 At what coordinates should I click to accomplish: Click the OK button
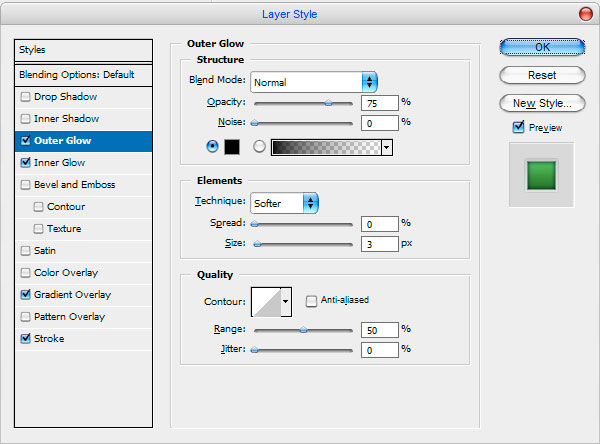(542, 47)
